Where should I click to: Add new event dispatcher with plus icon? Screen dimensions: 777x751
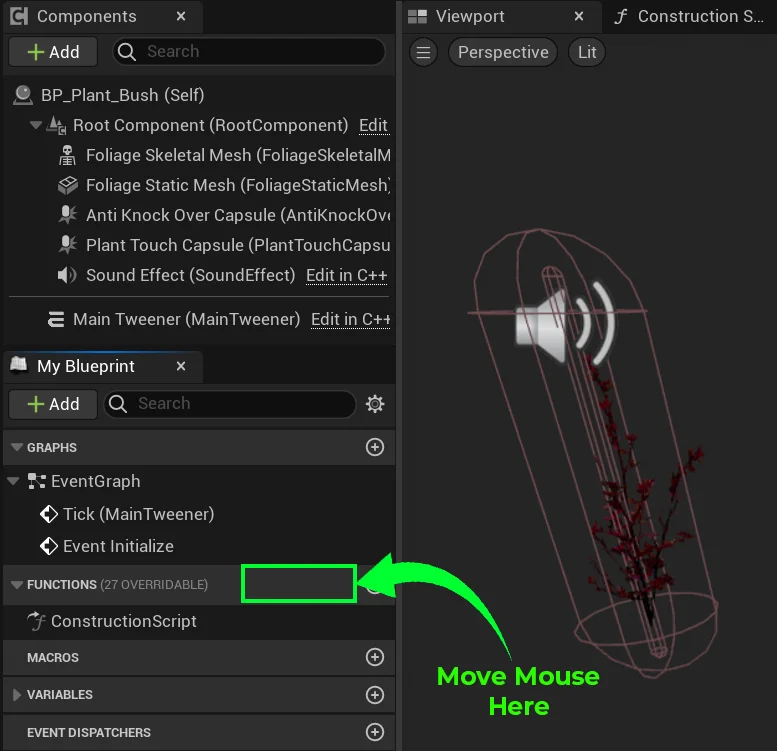click(375, 732)
